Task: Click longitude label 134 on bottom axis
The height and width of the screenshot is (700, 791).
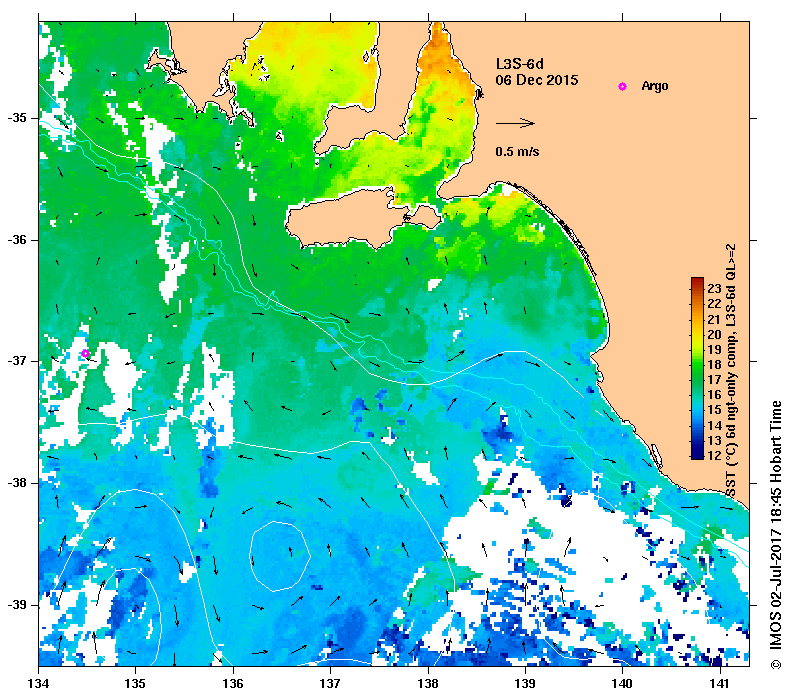Action: pyautogui.click(x=39, y=683)
